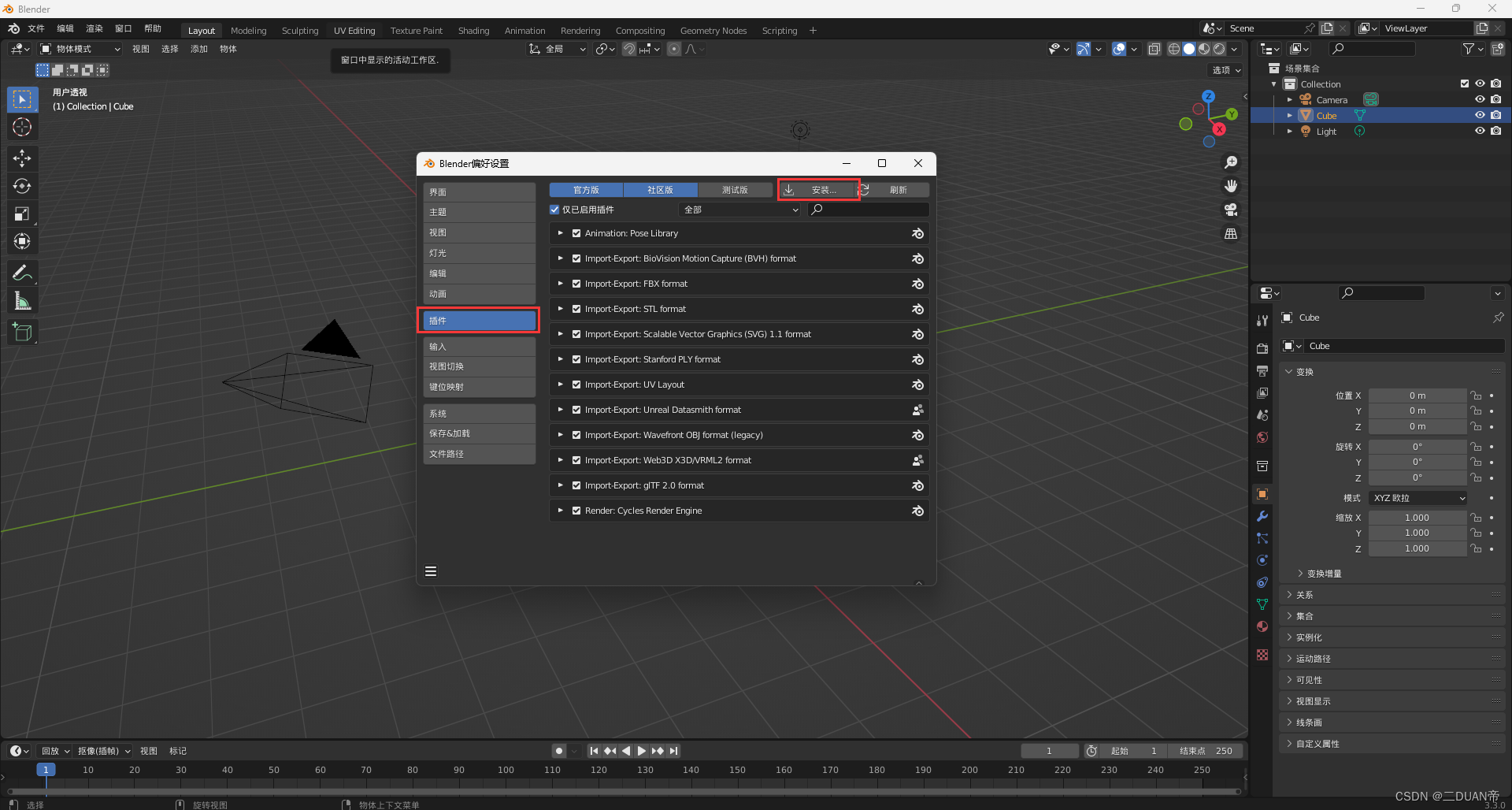The image size is (1512, 810).
Task: Expand the Import-Export: FBX format add-on details
Action: click(561, 284)
